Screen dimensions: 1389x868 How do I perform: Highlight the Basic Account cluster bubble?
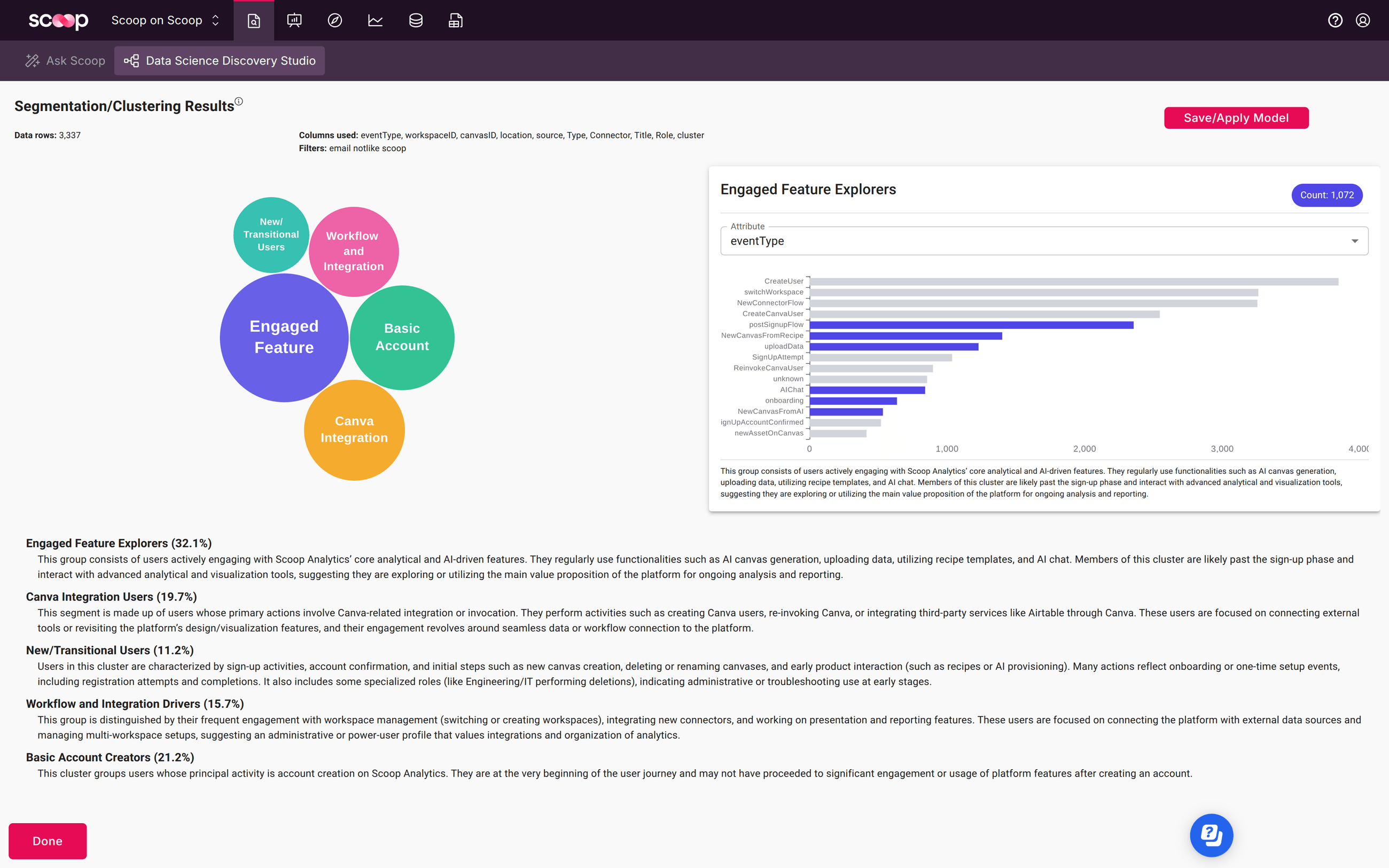[x=402, y=337]
